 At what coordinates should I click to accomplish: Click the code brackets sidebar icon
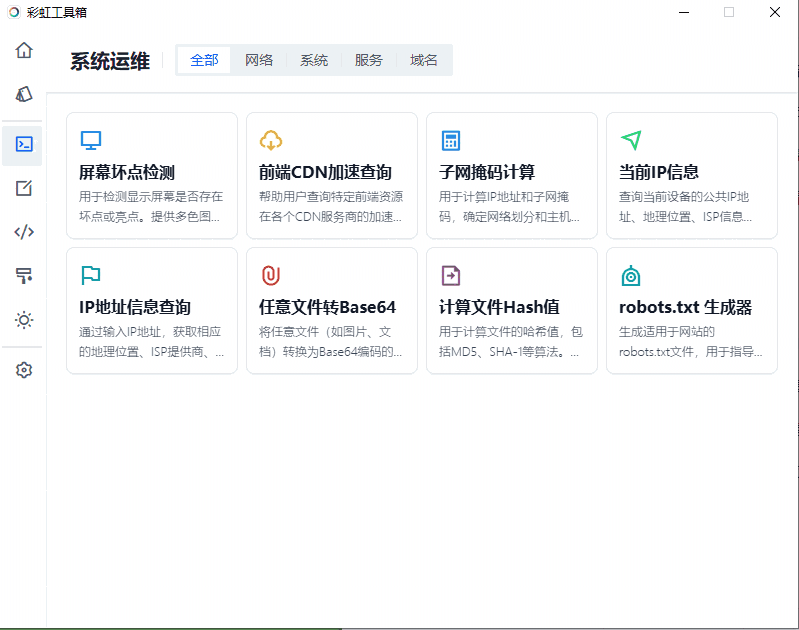point(24,232)
